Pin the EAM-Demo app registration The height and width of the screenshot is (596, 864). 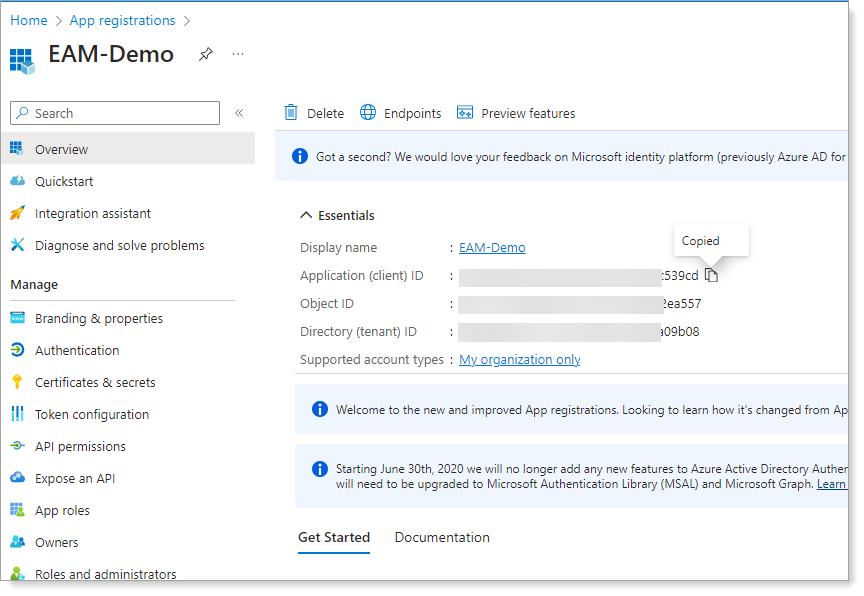coord(206,54)
